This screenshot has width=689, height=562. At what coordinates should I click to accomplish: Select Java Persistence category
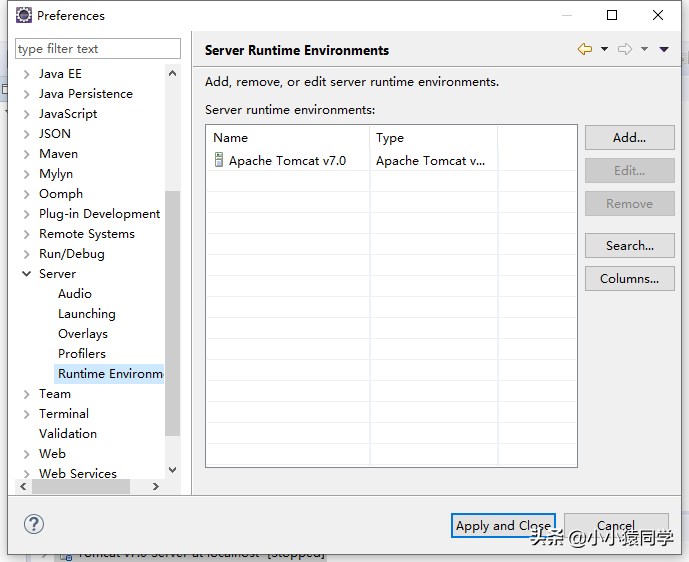(86, 94)
